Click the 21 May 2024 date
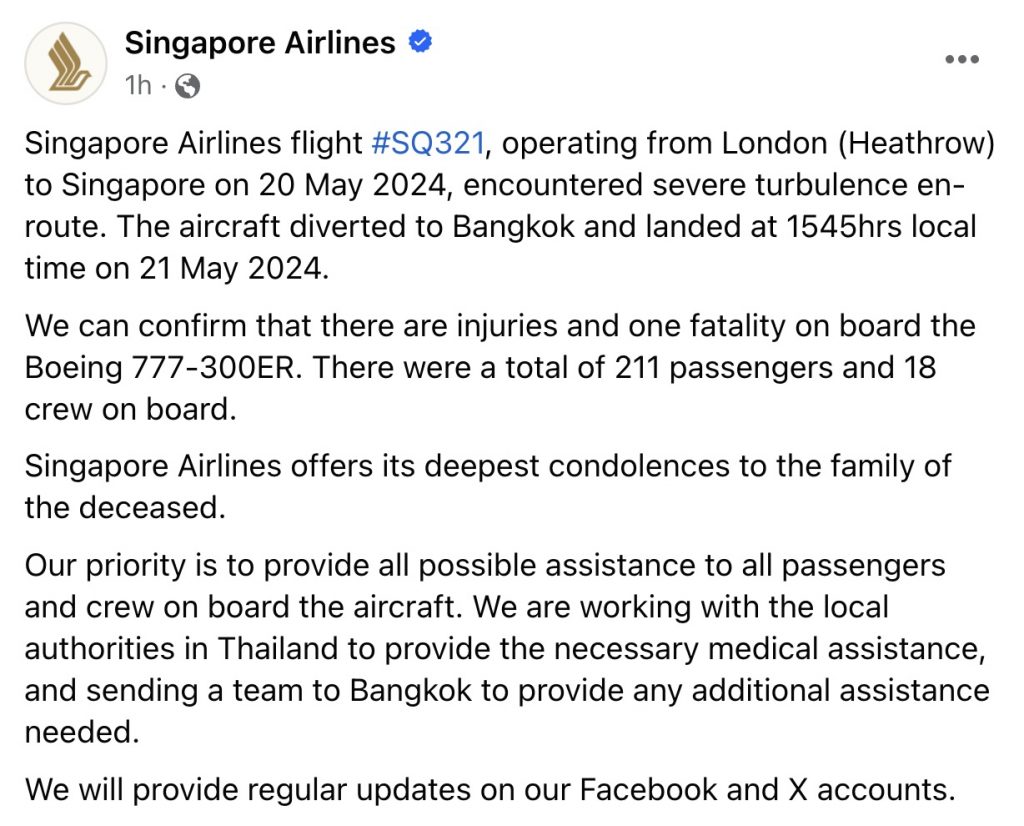 (x=231, y=268)
